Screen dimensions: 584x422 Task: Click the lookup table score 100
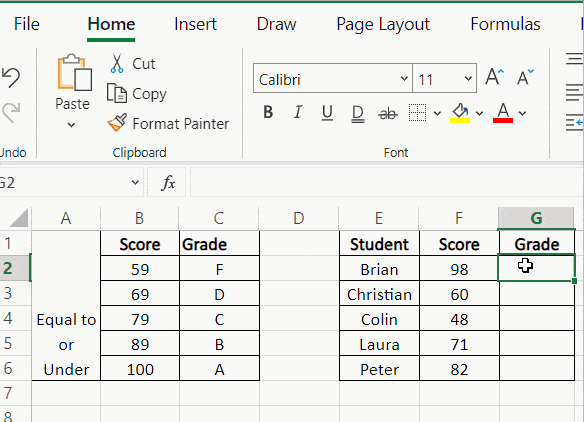click(x=140, y=368)
